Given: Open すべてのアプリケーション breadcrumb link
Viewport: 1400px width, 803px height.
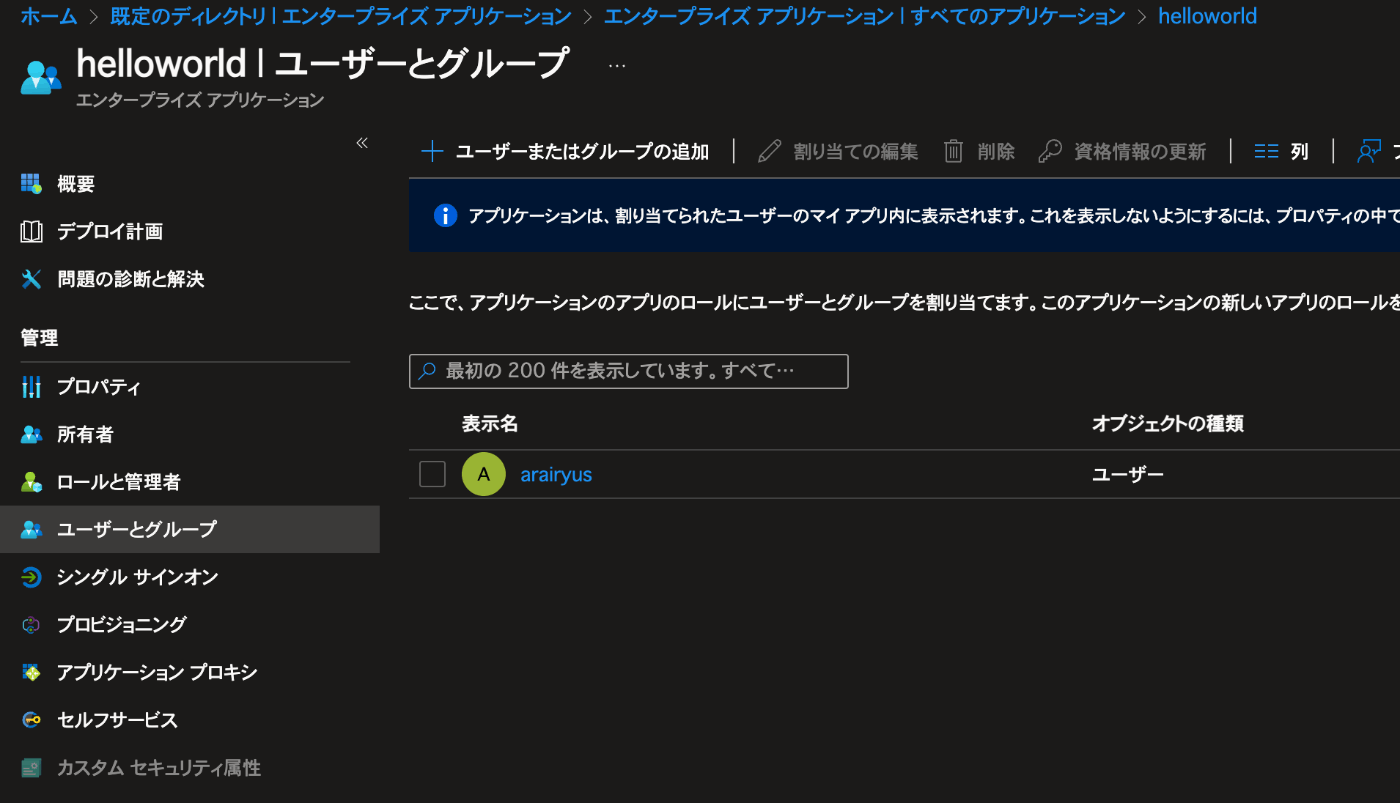Looking at the screenshot, I should tap(865, 16).
